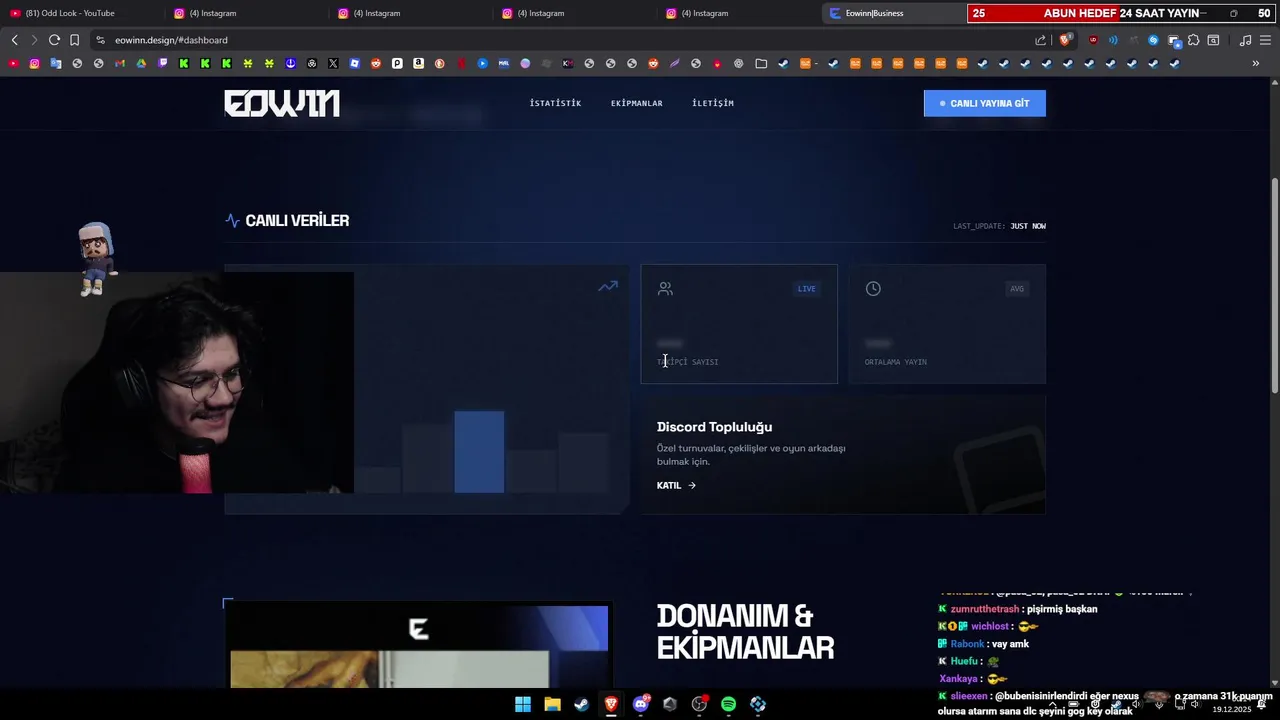Open the bookmarks folder icon
Image resolution: width=1280 pixels, height=720 pixels.
pos(761,63)
